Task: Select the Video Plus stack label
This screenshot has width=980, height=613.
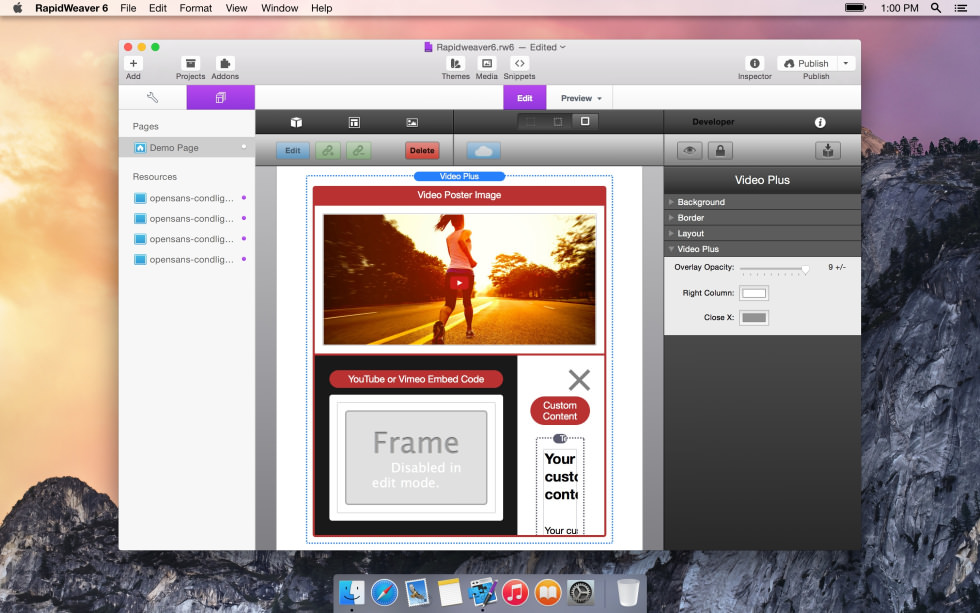Action: [459, 176]
